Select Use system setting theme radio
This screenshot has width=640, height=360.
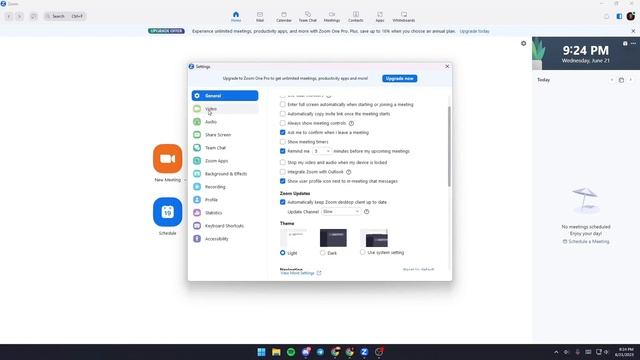click(x=362, y=252)
